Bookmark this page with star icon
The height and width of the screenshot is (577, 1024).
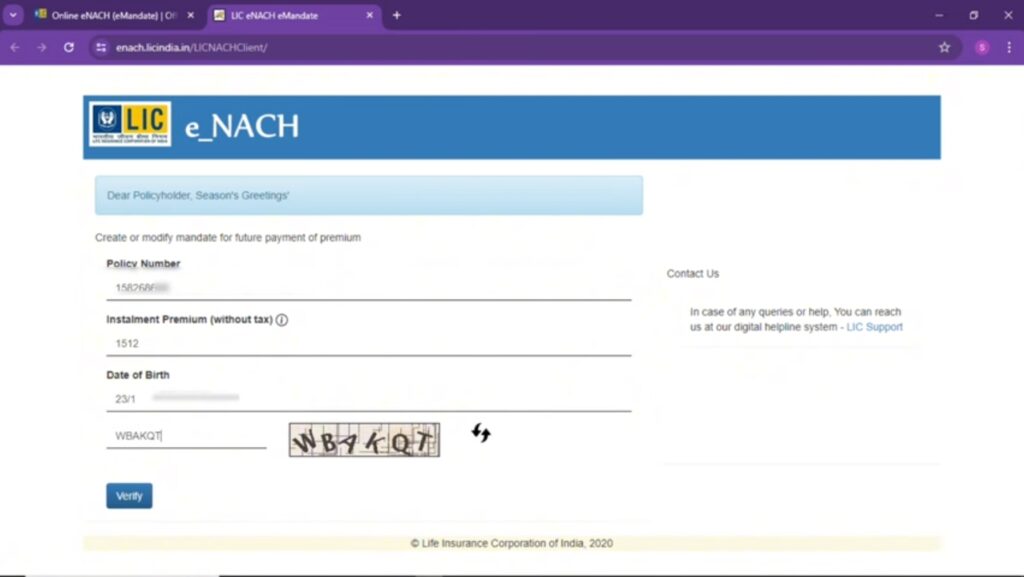pos(944,48)
